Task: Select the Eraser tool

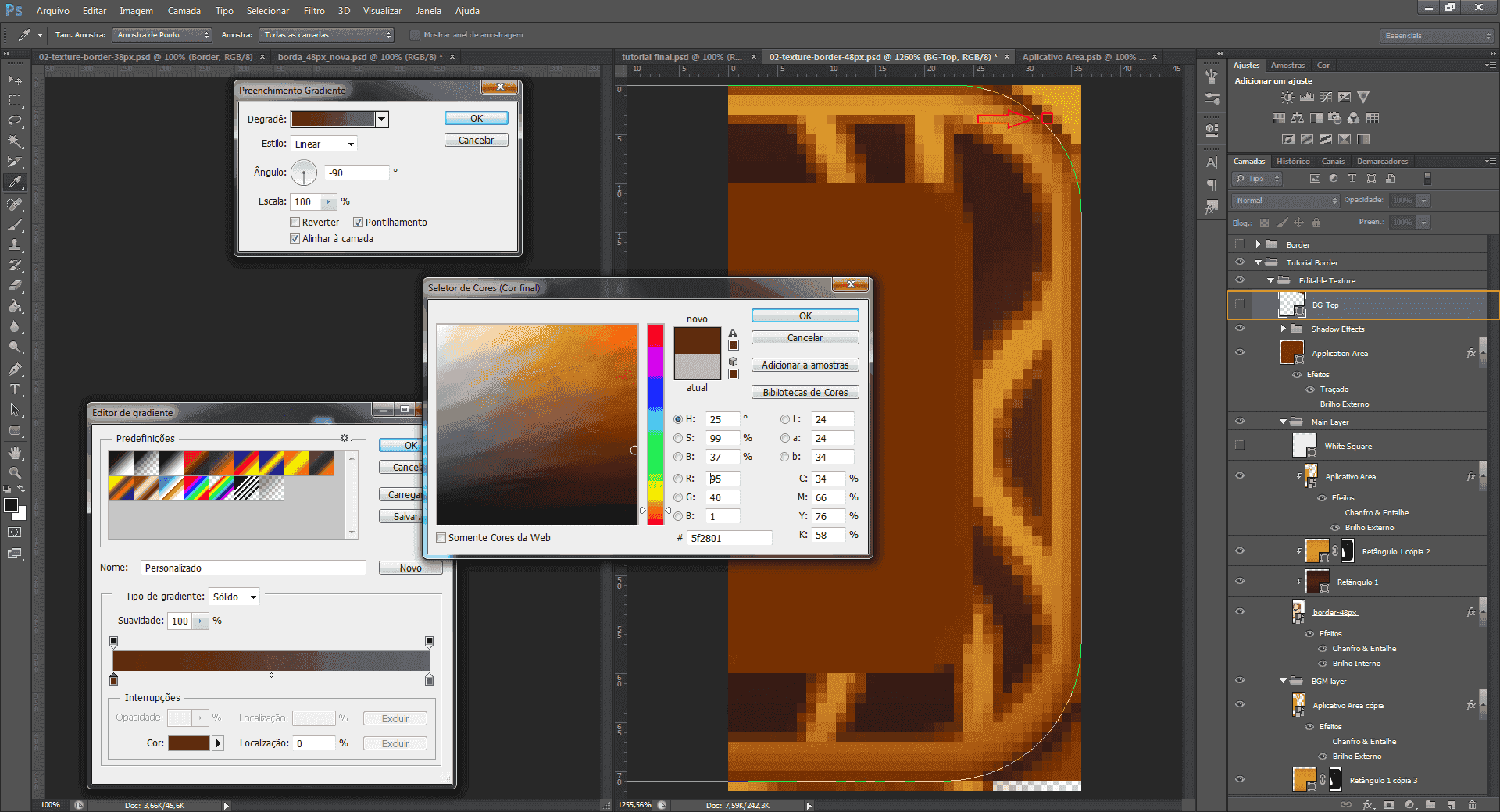Action: tap(15, 286)
